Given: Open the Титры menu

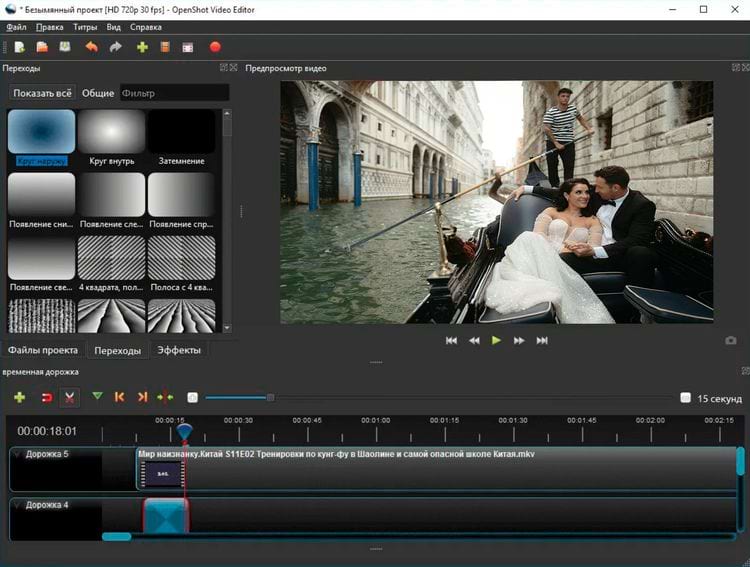Looking at the screenshot, I should tap(85, 27).
